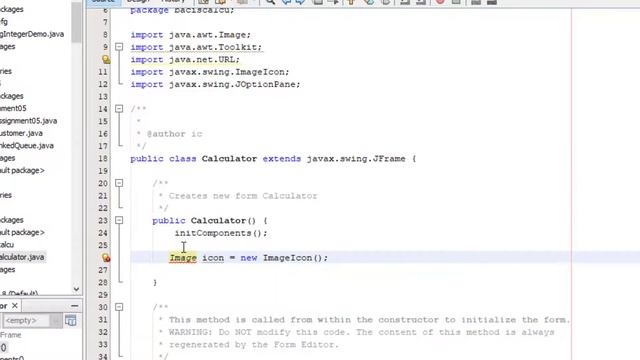Click the public Calculator() constructor declaration
Screen dimensions: 640x360
210,221
